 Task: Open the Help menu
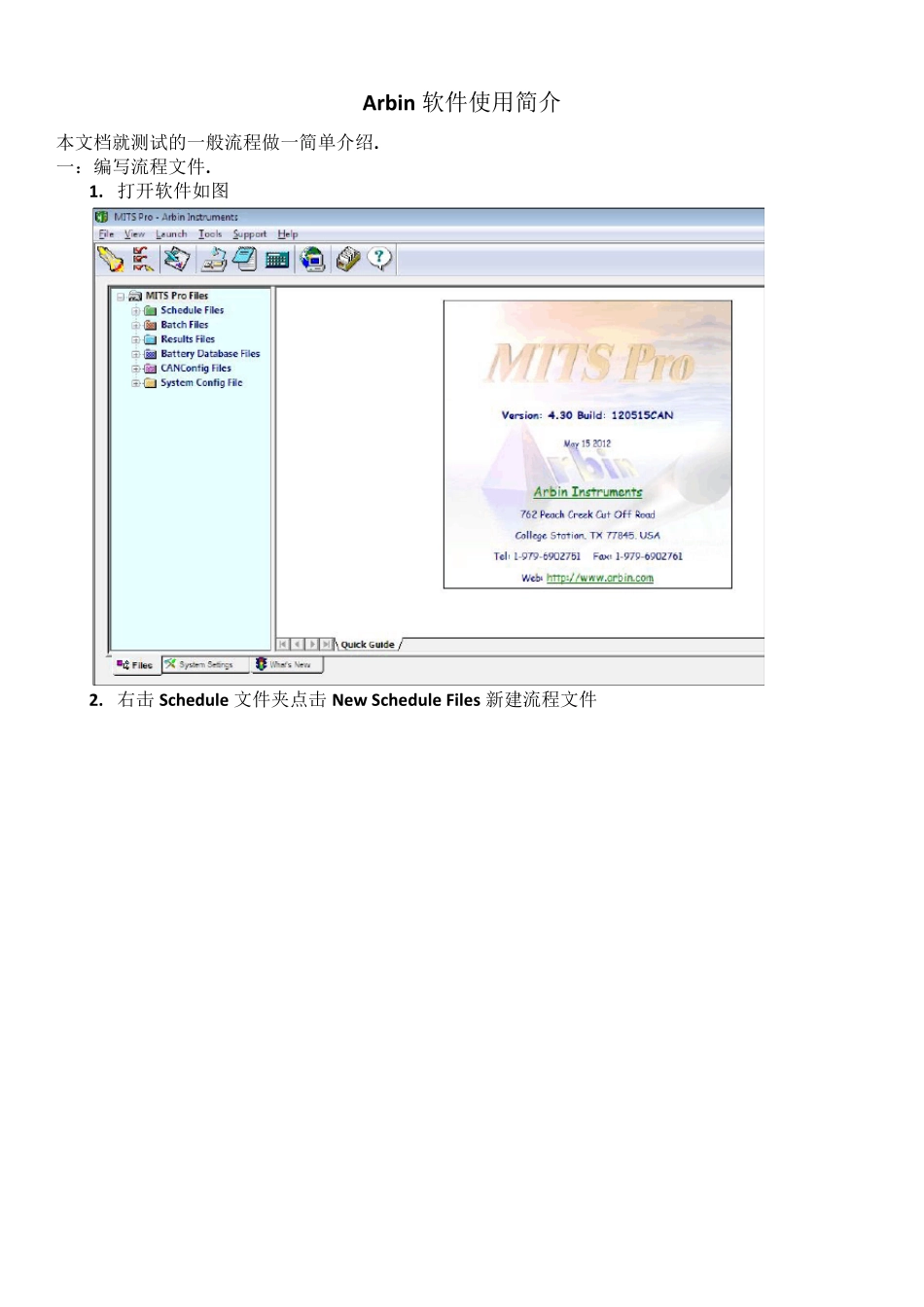tap(288, 234)
